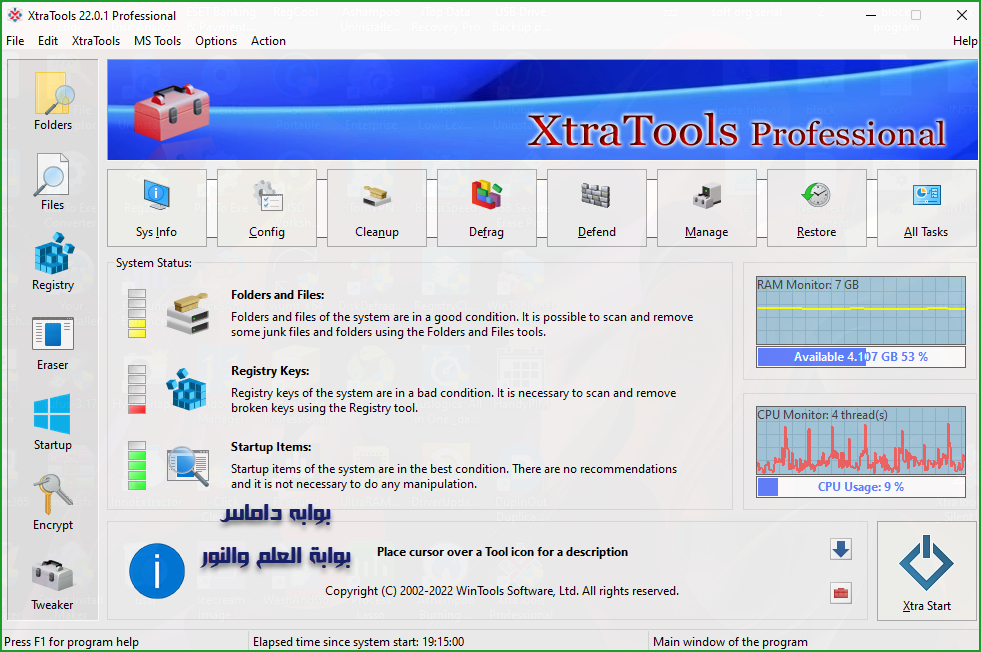This screenshot has width=981, height=652.
Task: Select the Cleanup category
Action: (x=377, y=208)
